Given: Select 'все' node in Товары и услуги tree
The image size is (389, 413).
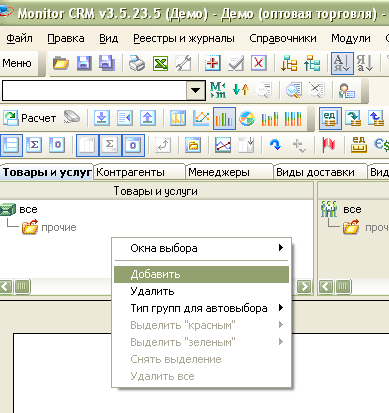Looking at the screenshot, I should (x=28, y=210).
